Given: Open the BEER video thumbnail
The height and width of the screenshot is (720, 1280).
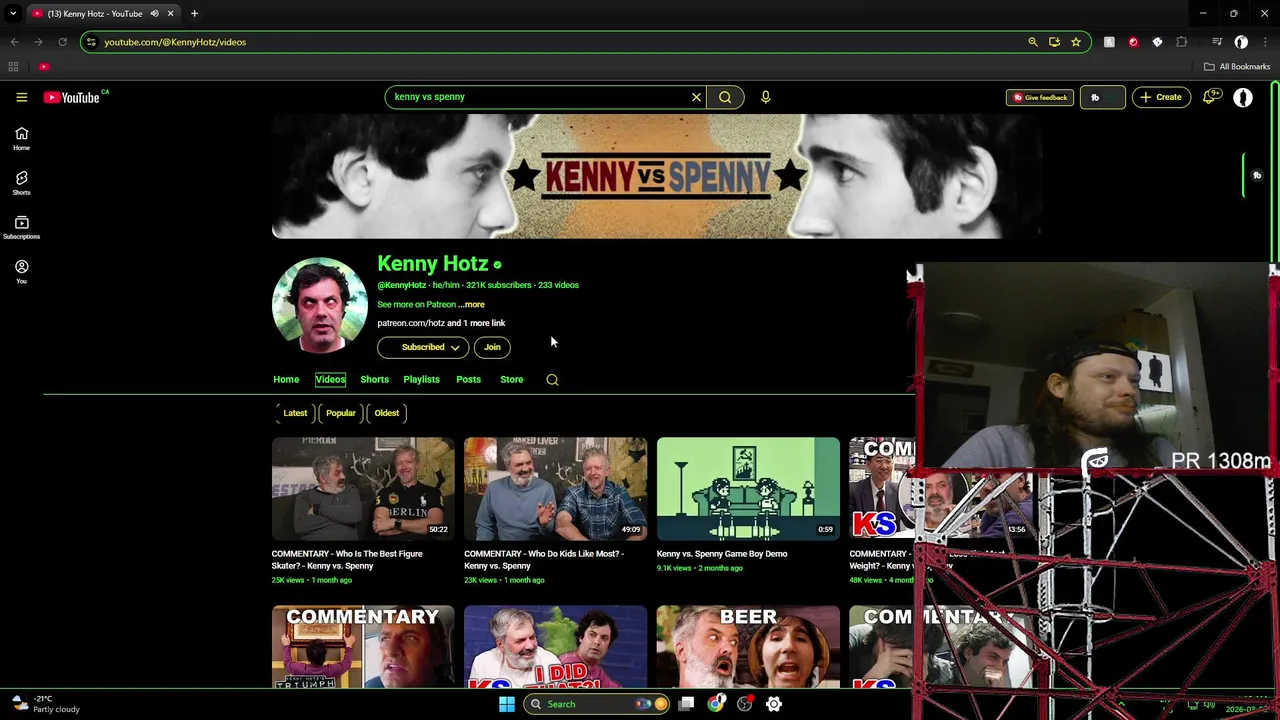Looking at the screenshot, I should coord(748,646).
